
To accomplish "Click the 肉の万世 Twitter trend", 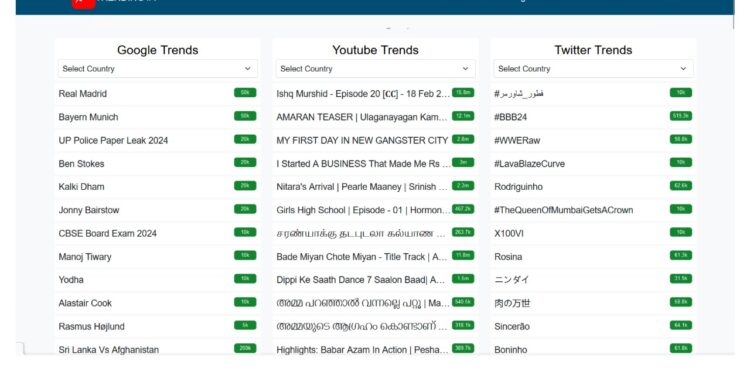I will [x=512, y=303].
